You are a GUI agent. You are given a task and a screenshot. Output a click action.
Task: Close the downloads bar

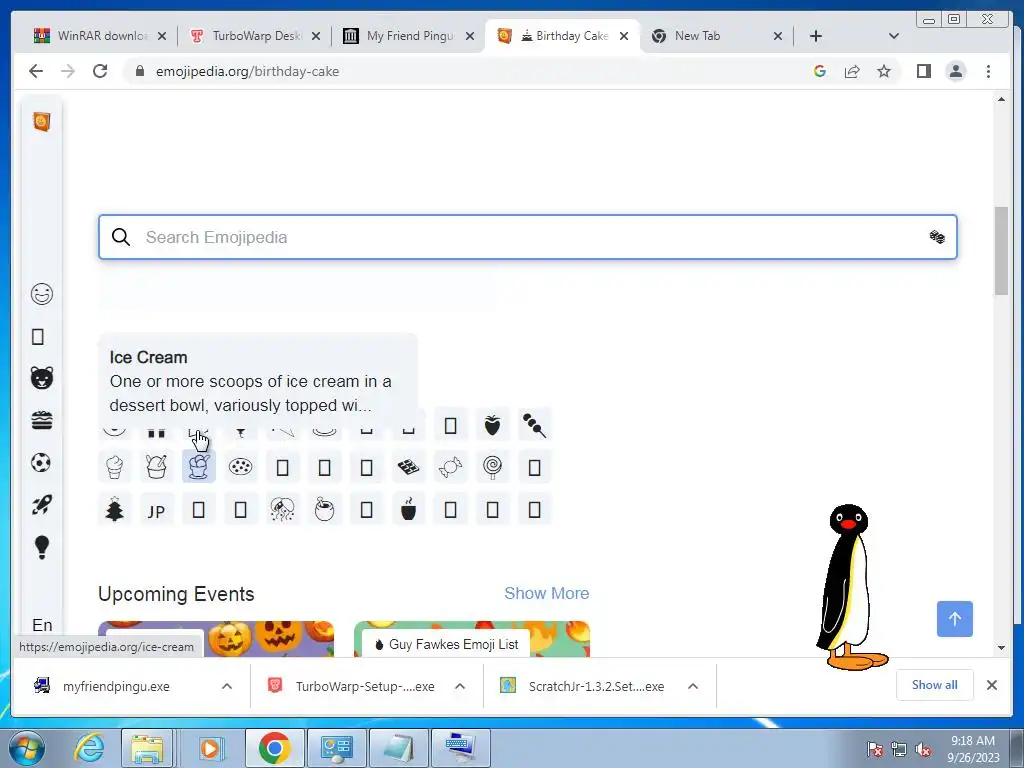[x=992, y=685]
